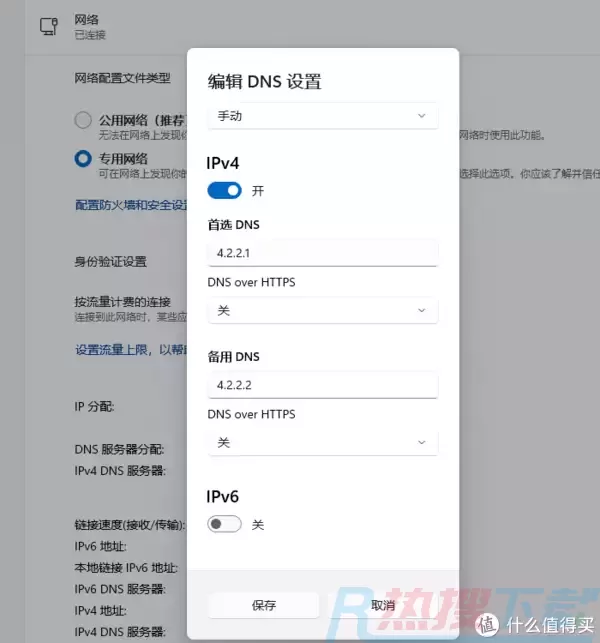Open DNS over HTTPS dropdown under 首选 DNS
This screenshot has width=600, height=643.
323,310
